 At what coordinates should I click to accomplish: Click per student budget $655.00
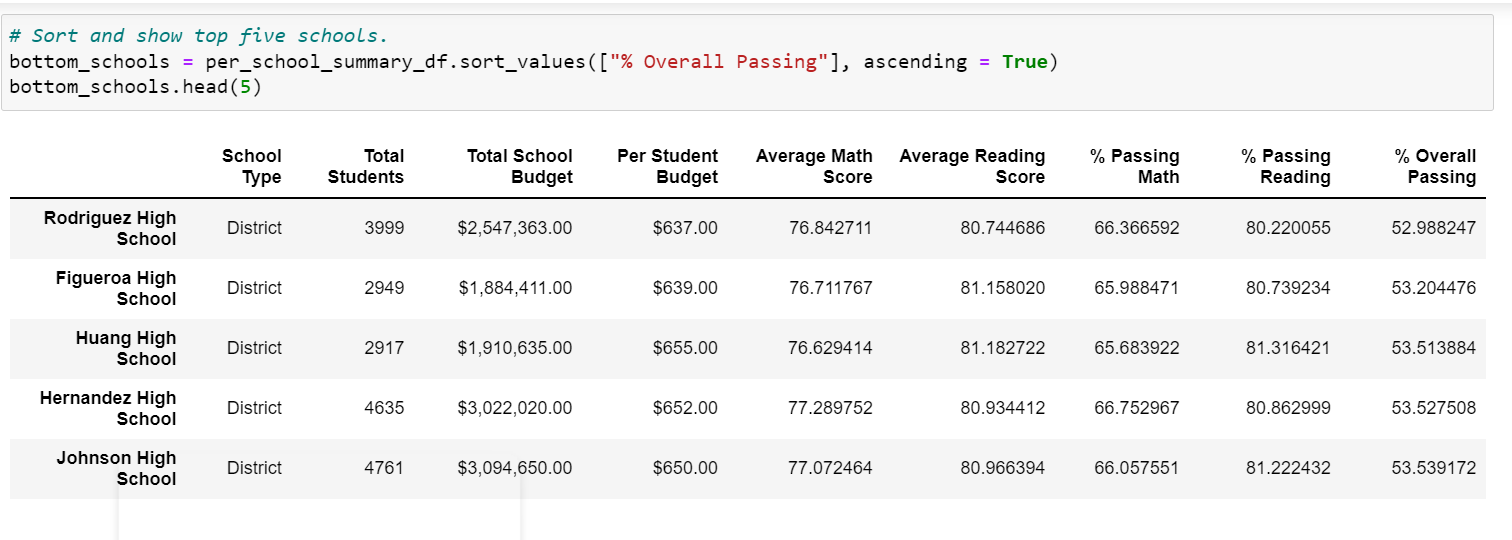pyautogui.click(x=685, y=348)
